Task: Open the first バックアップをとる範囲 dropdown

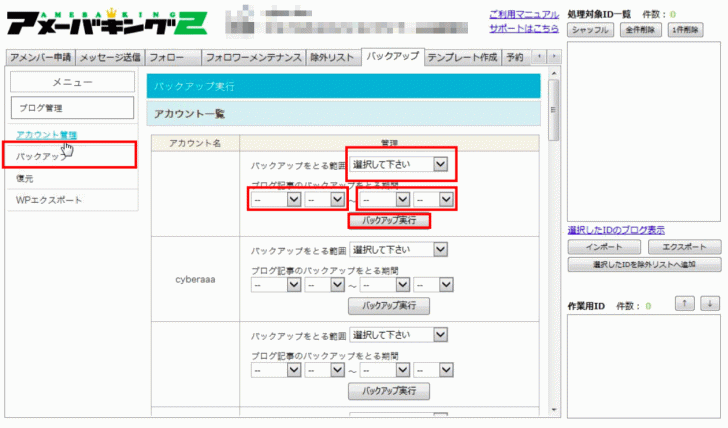Action: [x=399, y=164]
